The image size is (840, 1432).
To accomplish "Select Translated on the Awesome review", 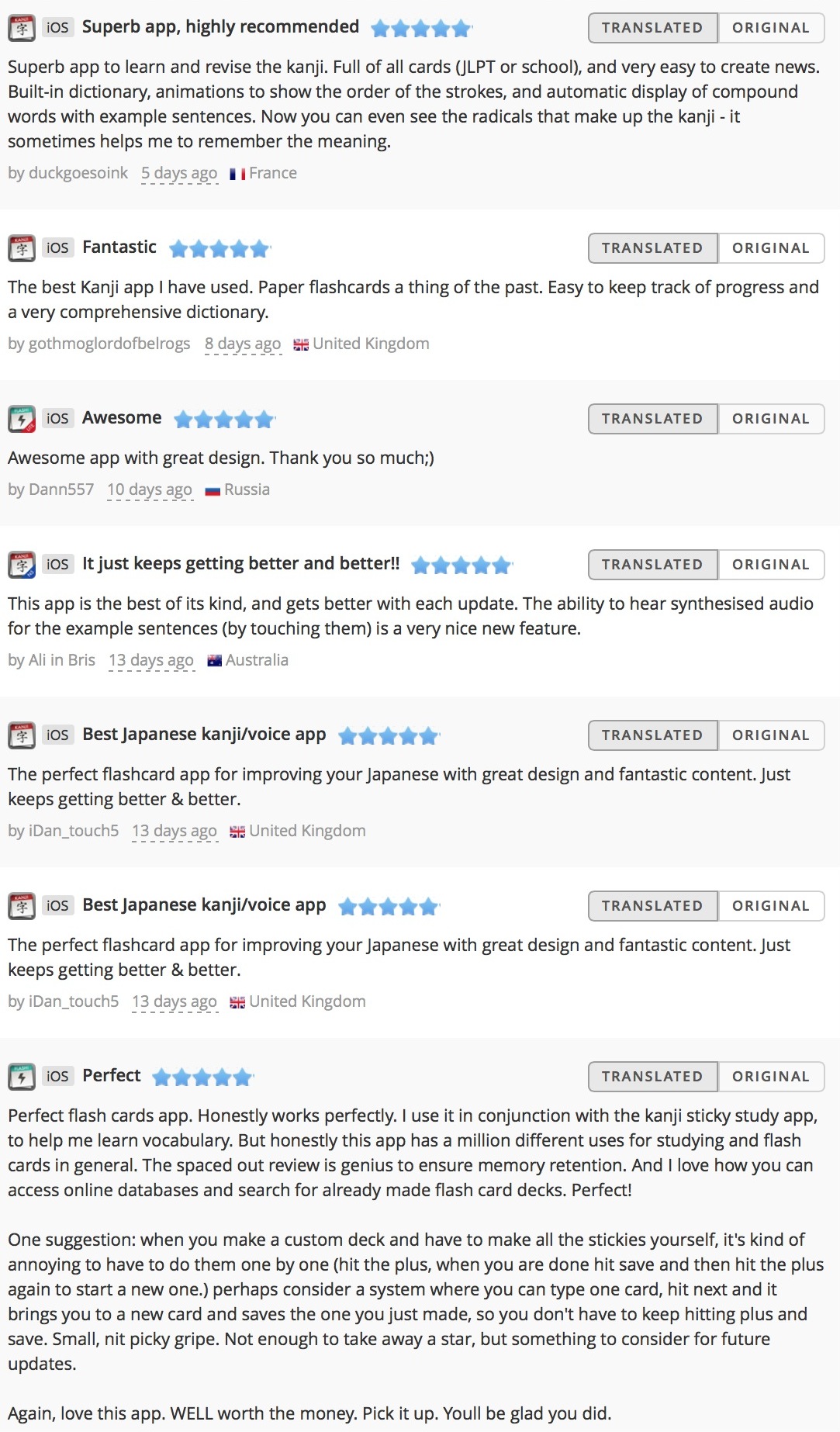I will (653, 419).
